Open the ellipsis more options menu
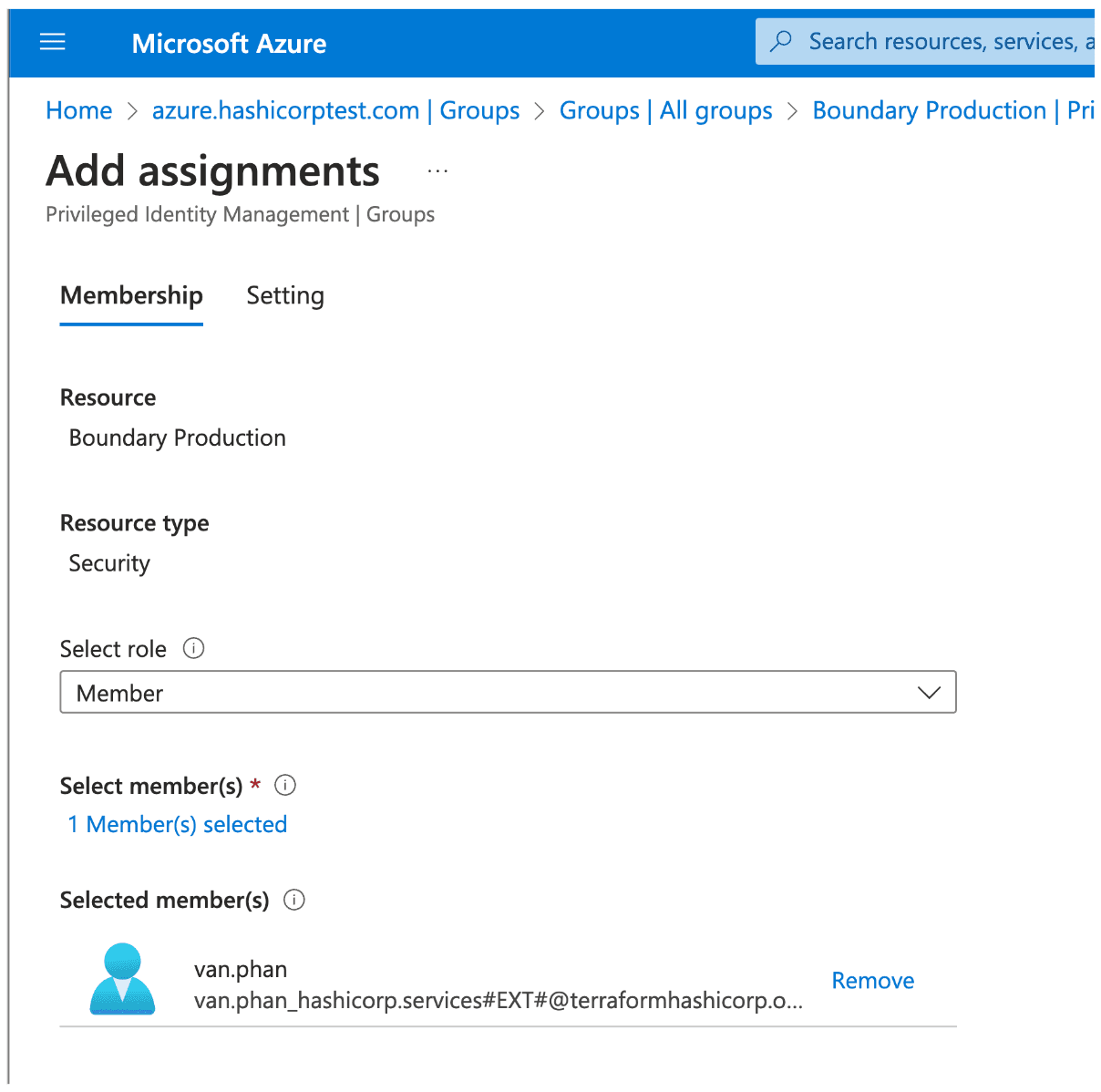 click(x=437, y=170)
